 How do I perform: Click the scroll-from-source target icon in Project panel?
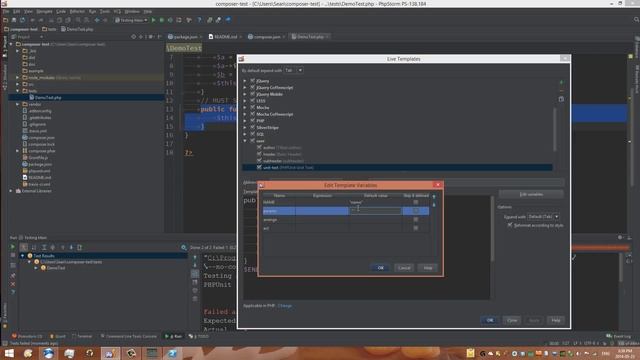(133, 37)
